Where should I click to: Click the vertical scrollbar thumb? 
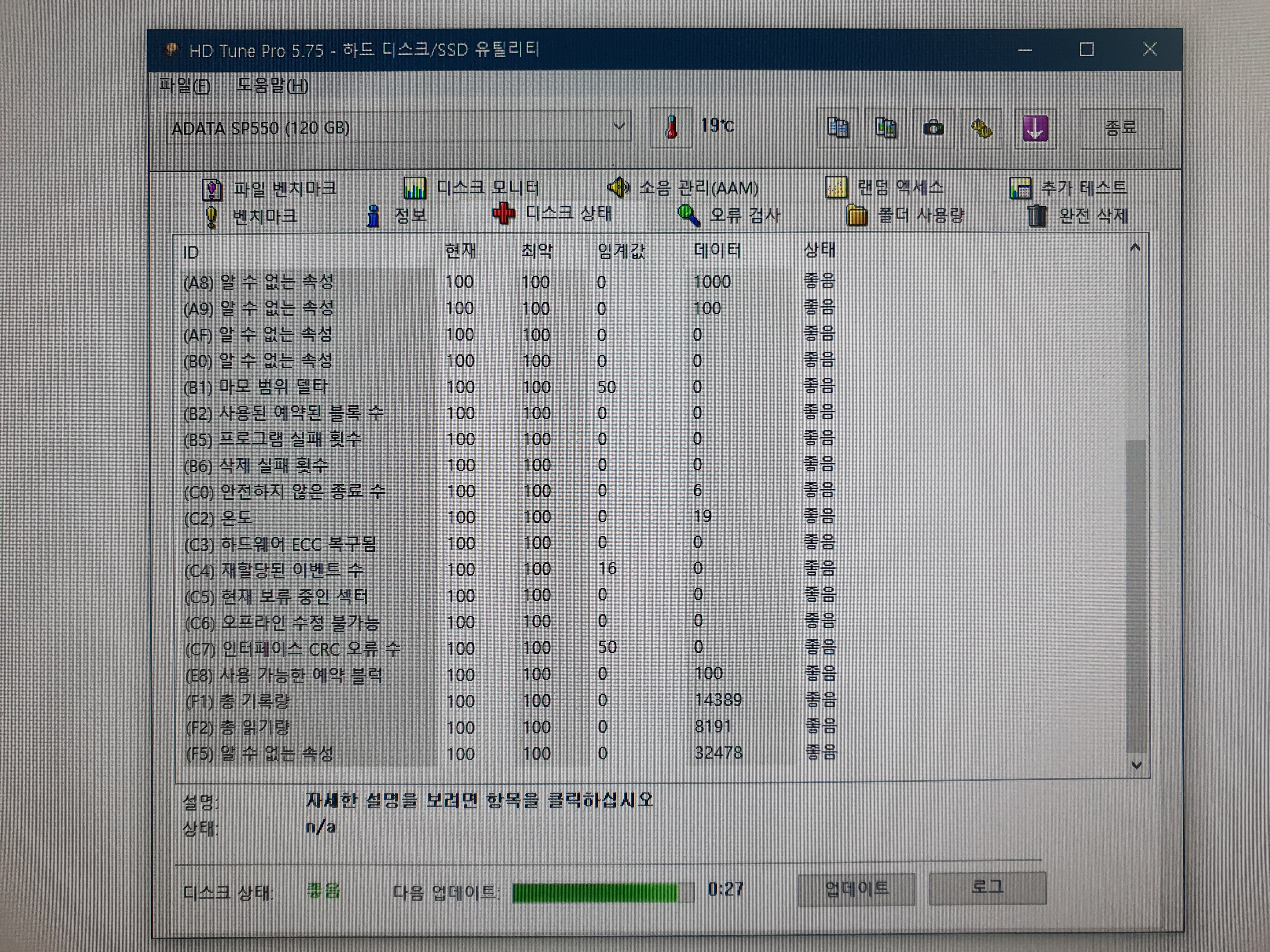pos(1136,596)
